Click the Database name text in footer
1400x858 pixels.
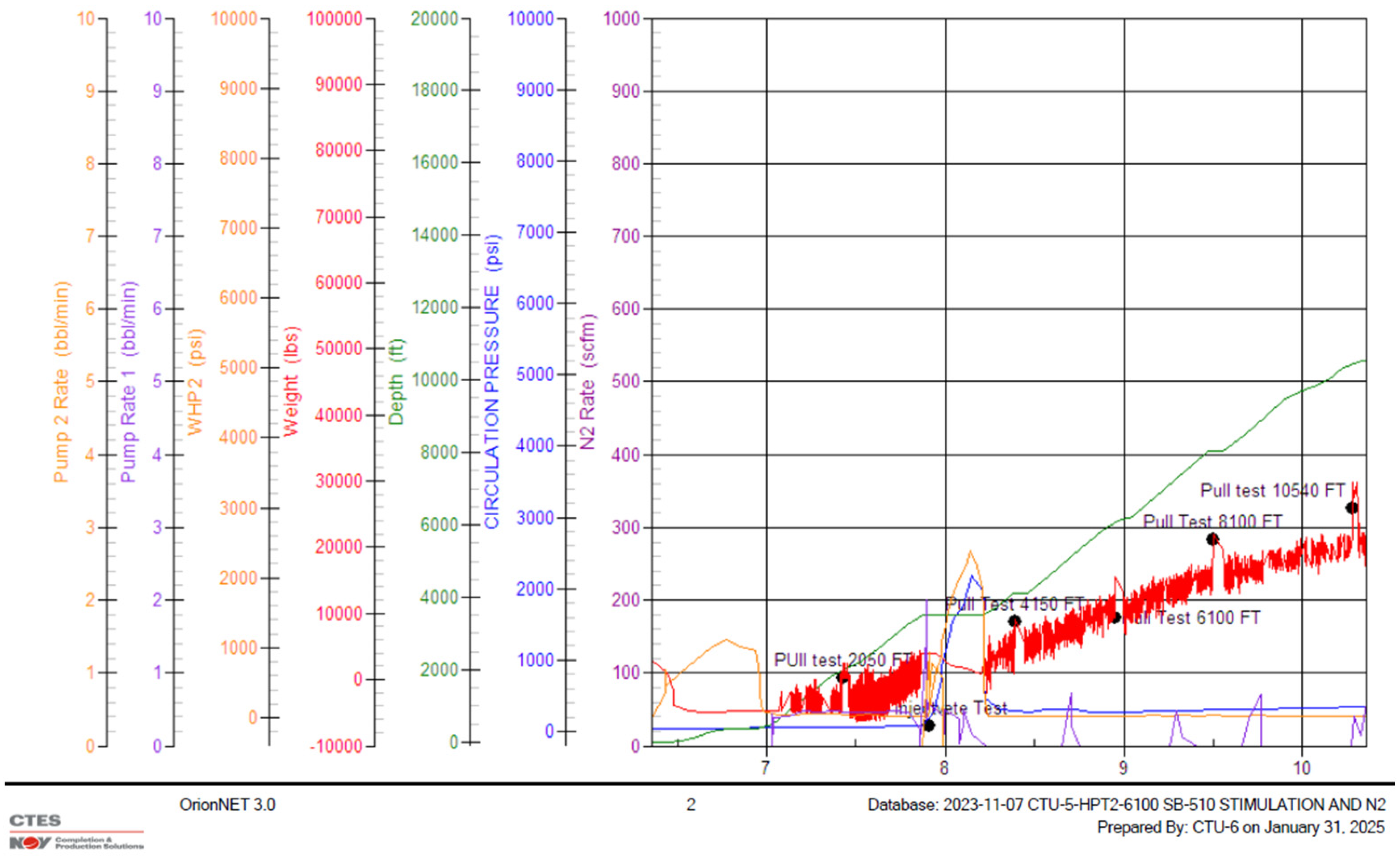click(x=1126, y=804)
